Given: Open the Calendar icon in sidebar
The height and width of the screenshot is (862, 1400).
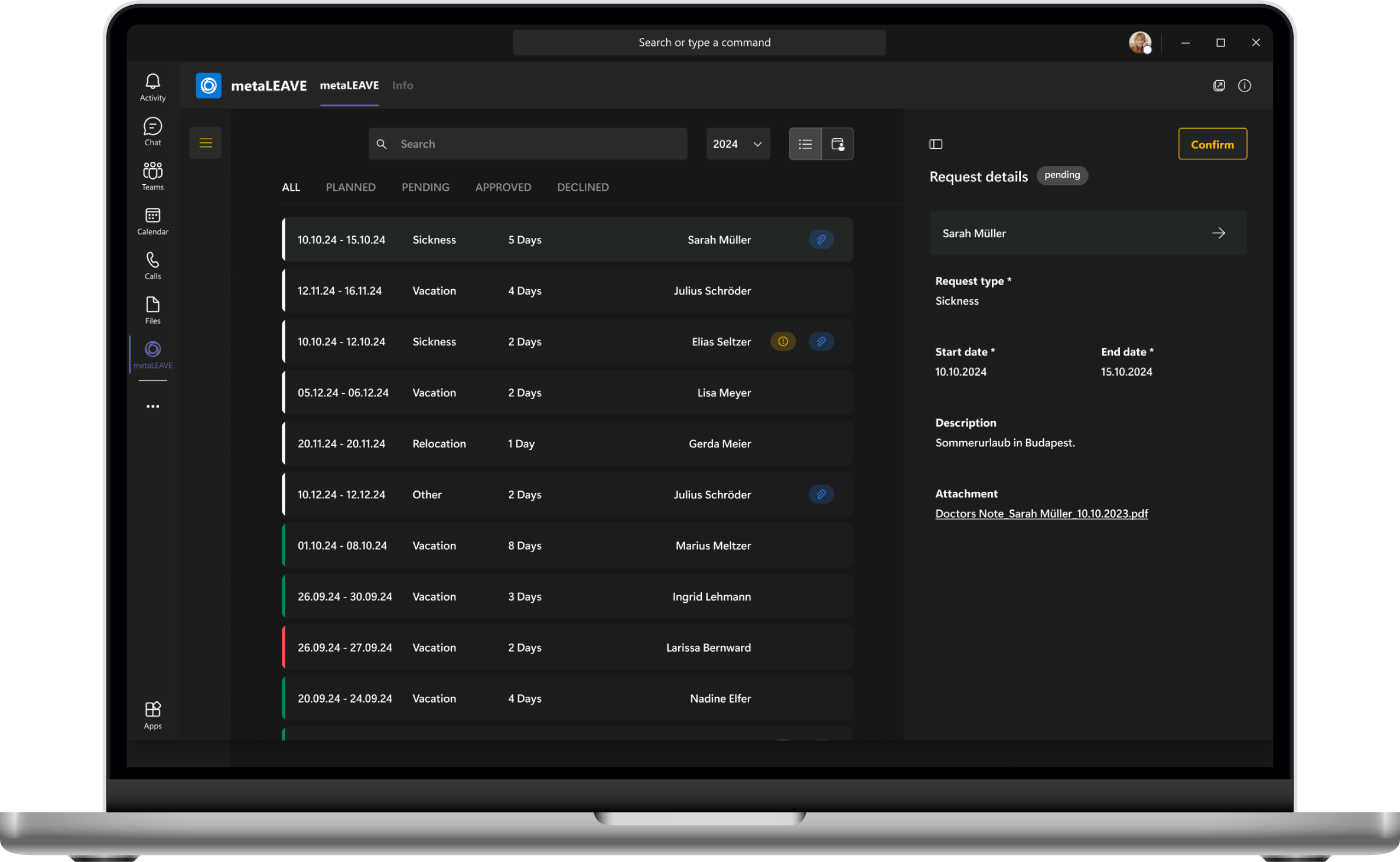Looking at the screenshot, I should [x=152, y=221].
